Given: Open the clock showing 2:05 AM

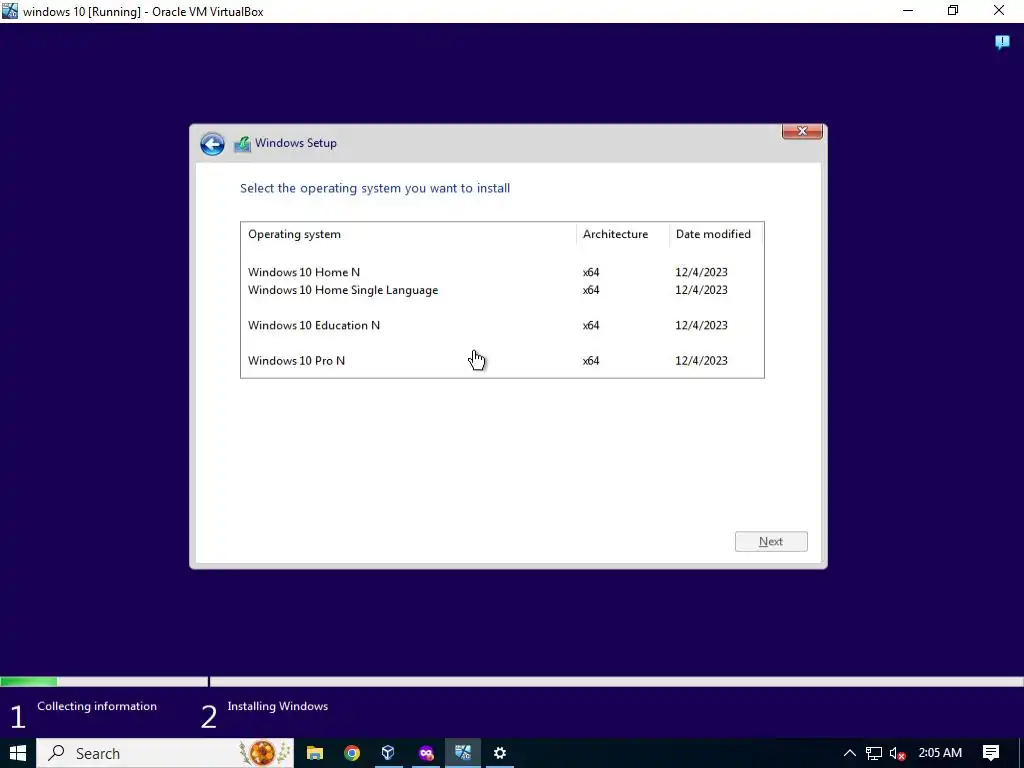Looking at the screenshot, I should pyautogui.click(x=940, y=753).
